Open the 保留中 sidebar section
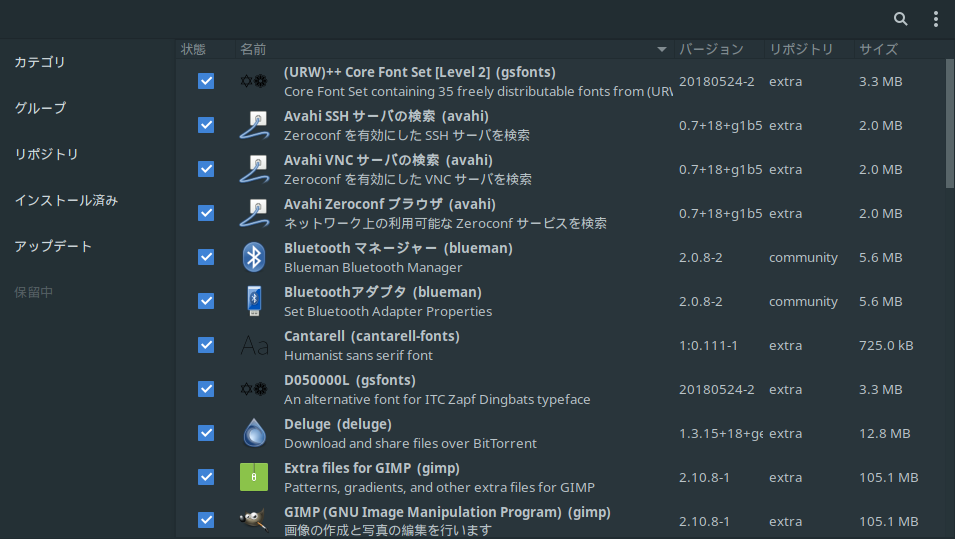 click(33, 292)
